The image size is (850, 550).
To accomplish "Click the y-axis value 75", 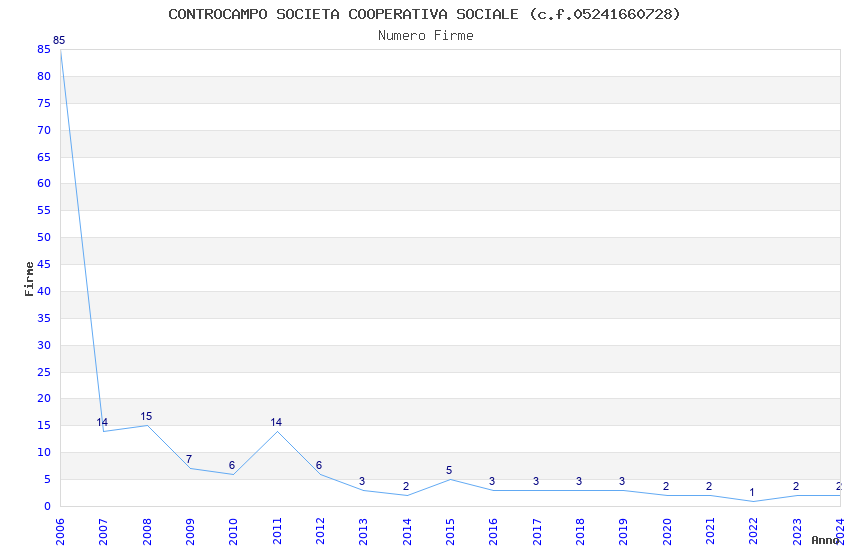I will 44,103.
